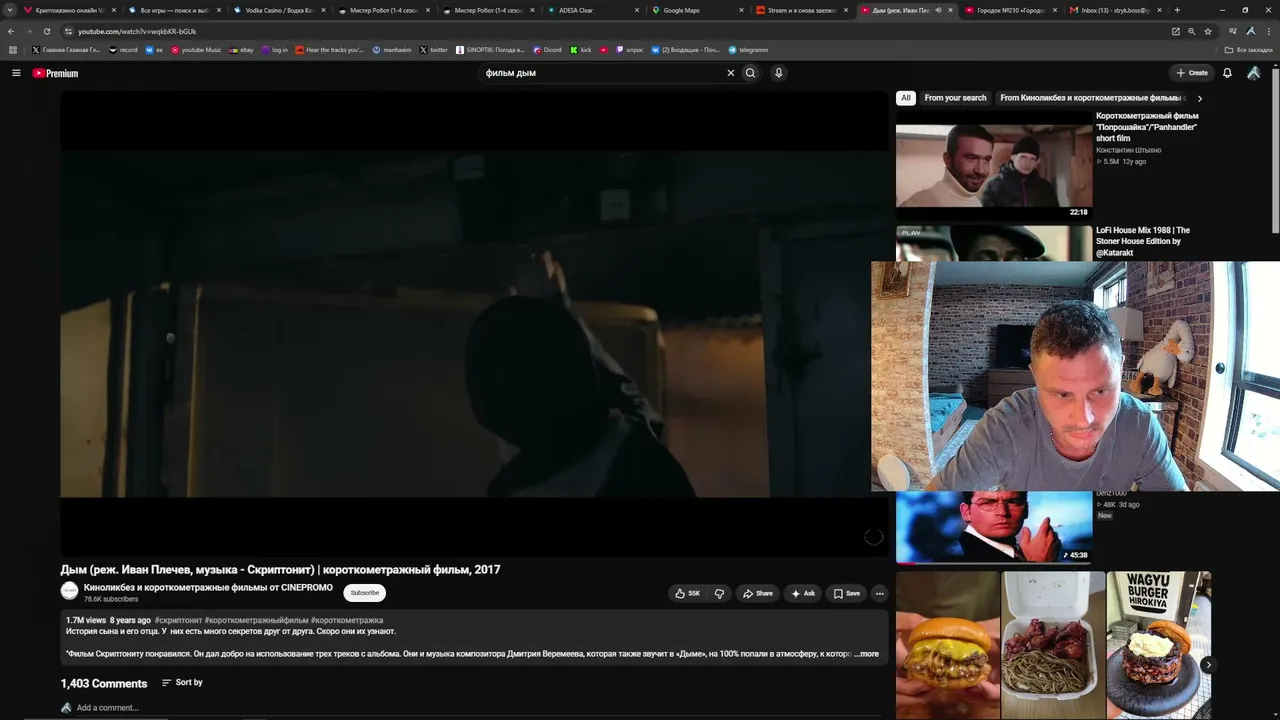This screenshot has width=1280, height=720.
Task: Close the Google Maps tab
Action: pyautogui.click(x=742, y=10)
